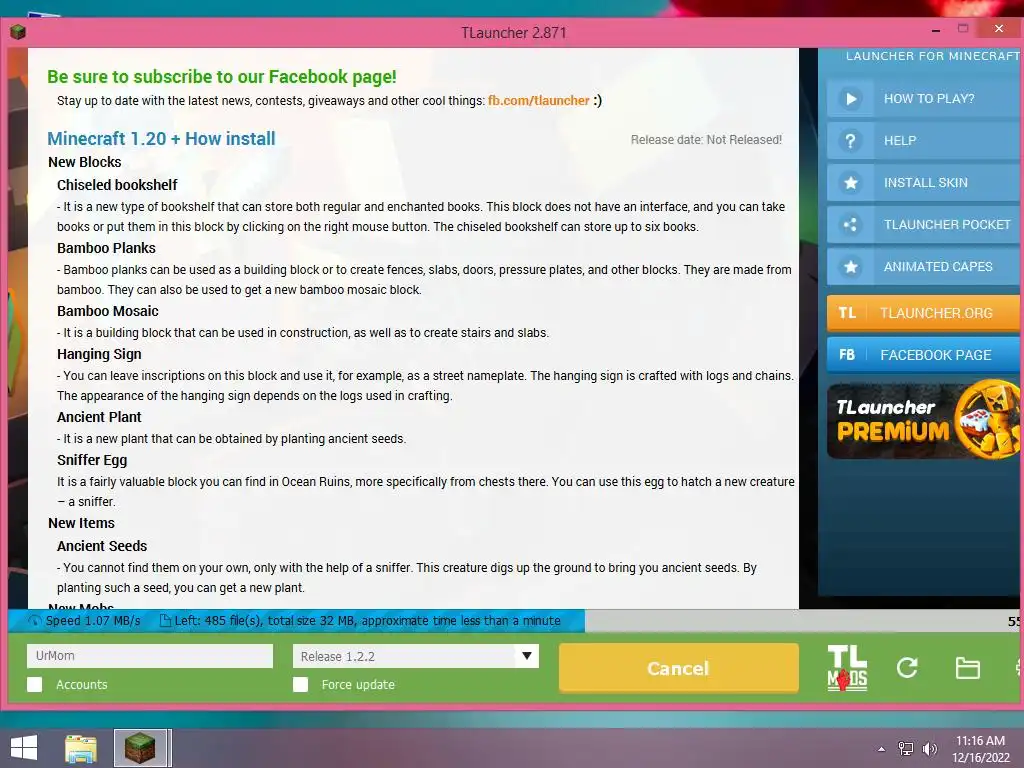The image size is (1024, 768).
Task: Click the Hanging Sign heading
Action: coord(99,354)
